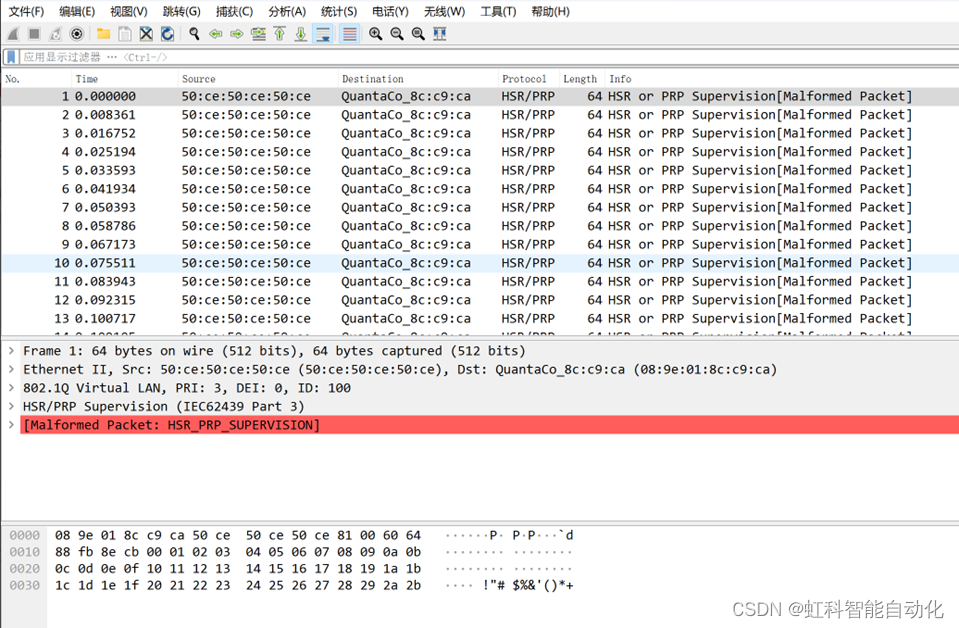
Task: Click the go to specific packet icon
Action: (258, 34)
